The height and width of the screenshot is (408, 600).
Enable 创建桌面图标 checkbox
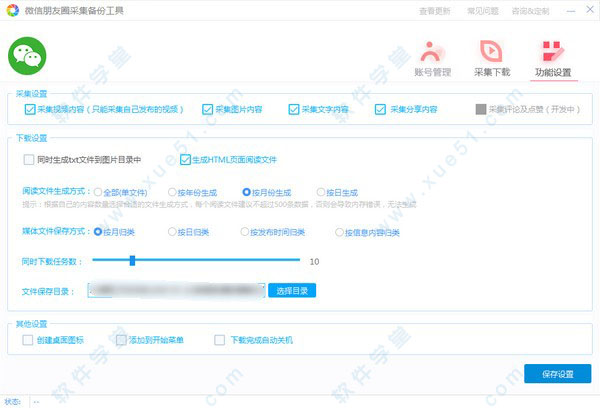[x=28, y=340]
